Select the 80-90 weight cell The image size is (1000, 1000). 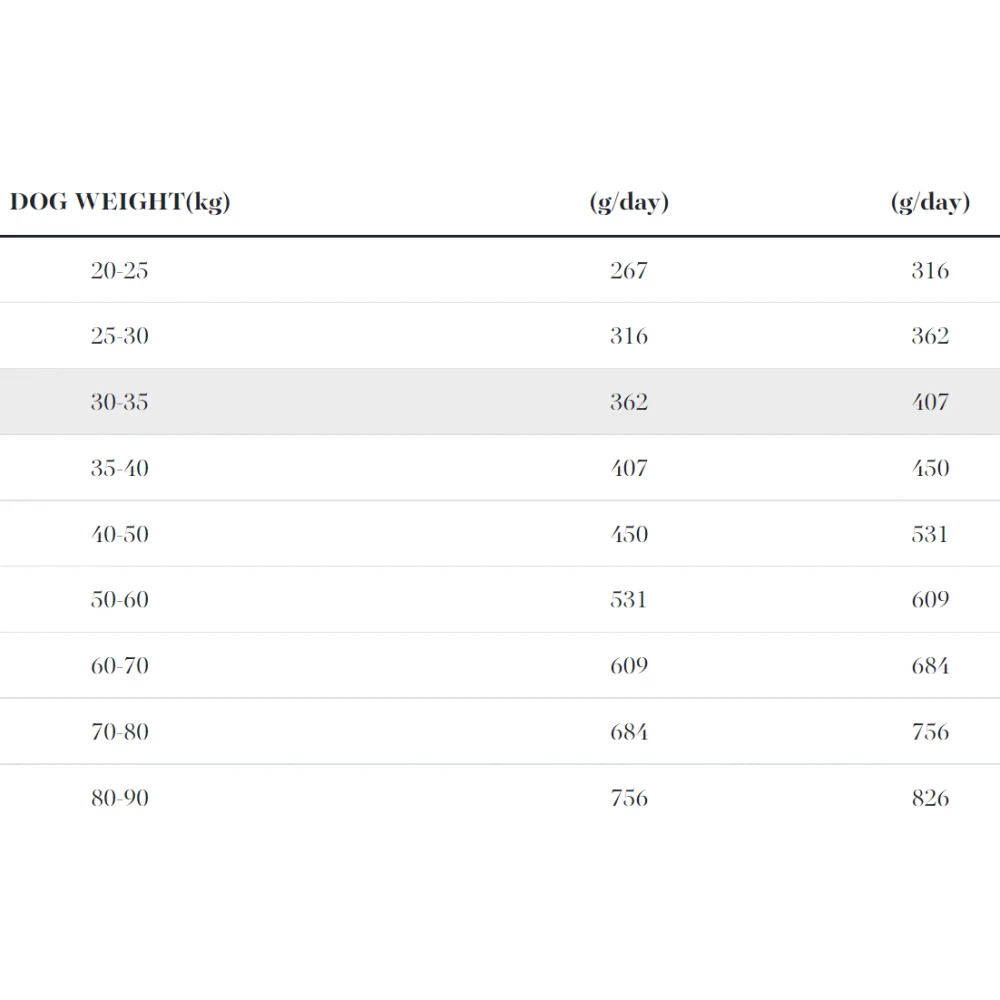pyautogui.click(x=119, y=798)
